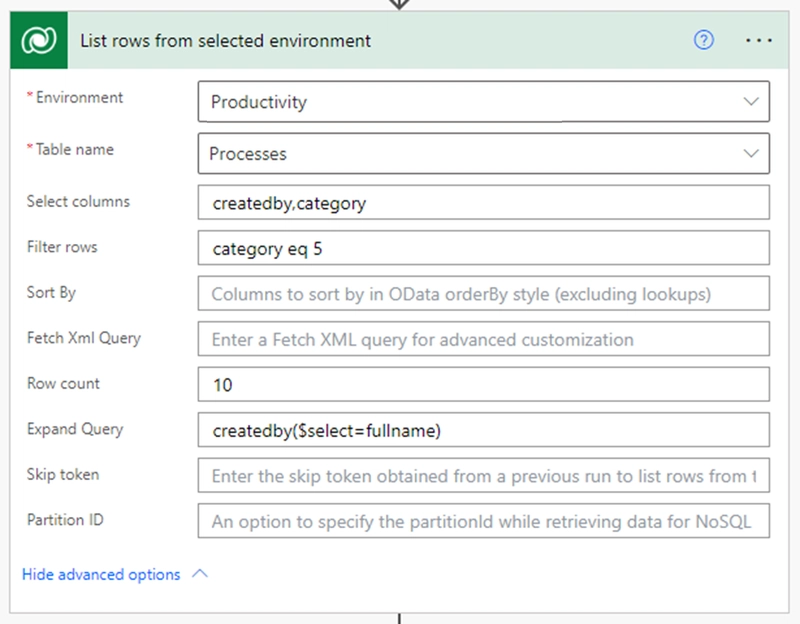The image size is (800, 624).
Task: Click the 'Productivity' environment value
Action: coord(258,102)
